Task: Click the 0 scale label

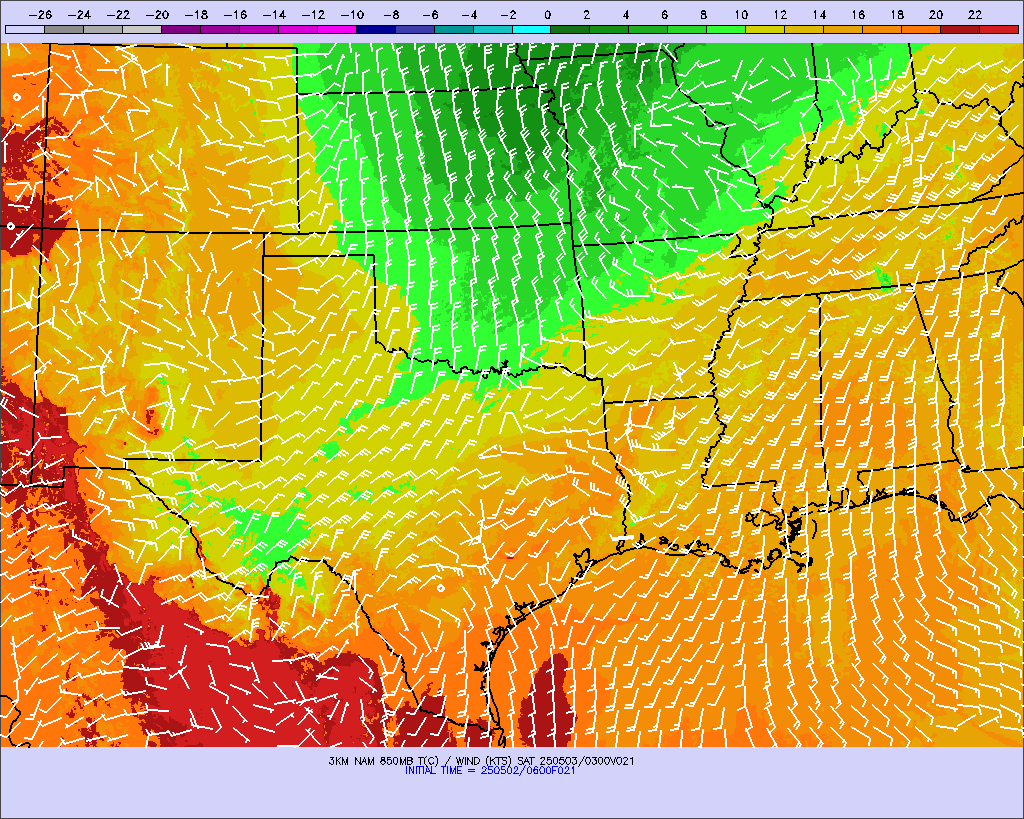Action: coord(547,14)
